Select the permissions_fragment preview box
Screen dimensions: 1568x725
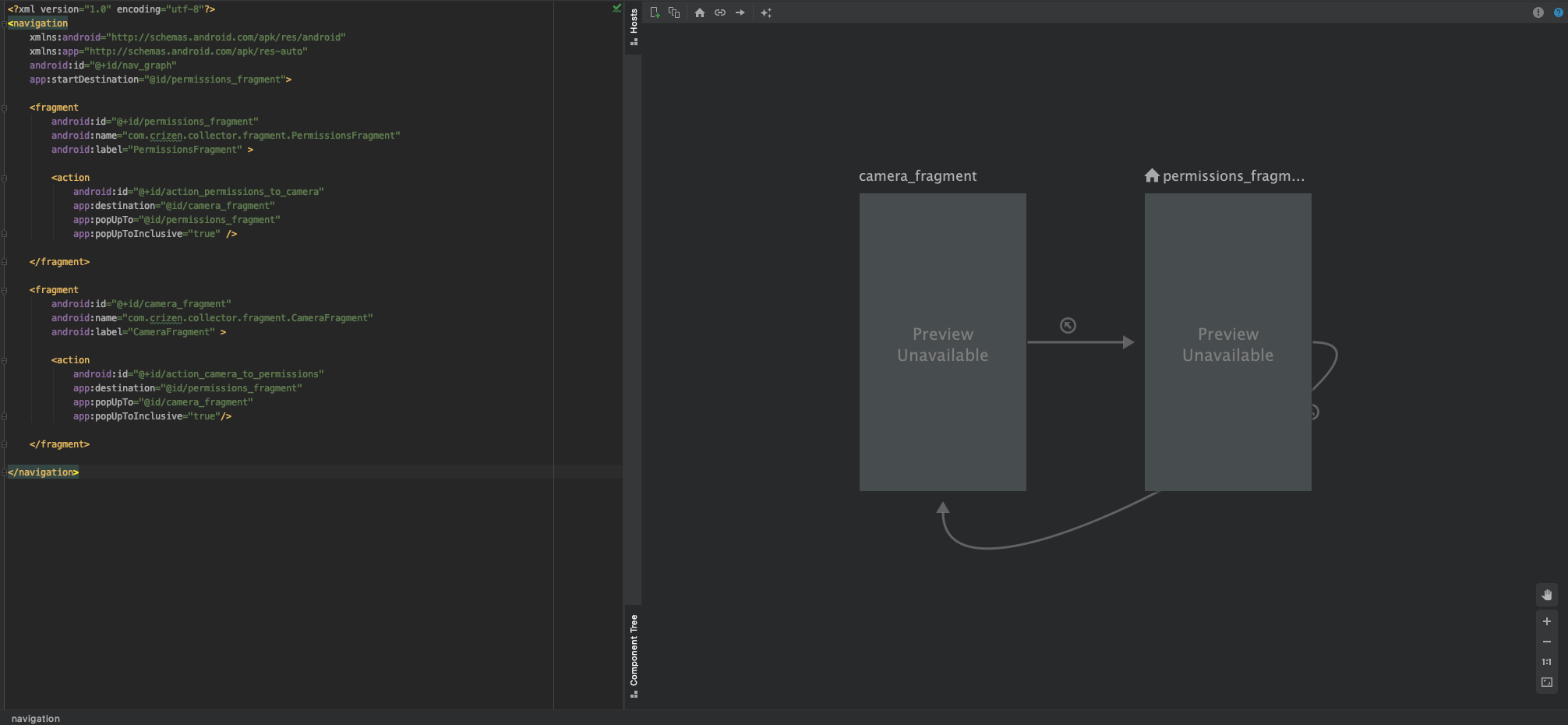1228,342
